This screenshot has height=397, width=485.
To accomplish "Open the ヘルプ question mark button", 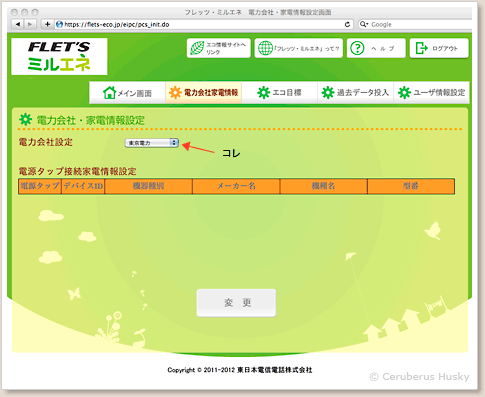I will [376, 48].
